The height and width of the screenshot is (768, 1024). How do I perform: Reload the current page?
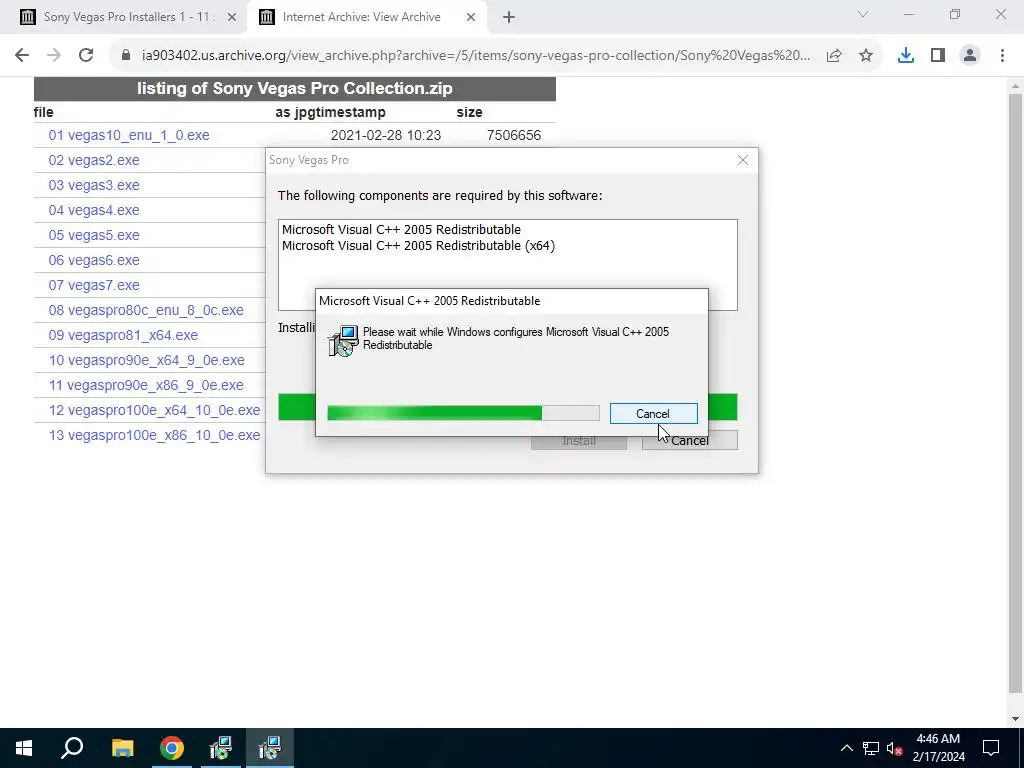[86, 56]
